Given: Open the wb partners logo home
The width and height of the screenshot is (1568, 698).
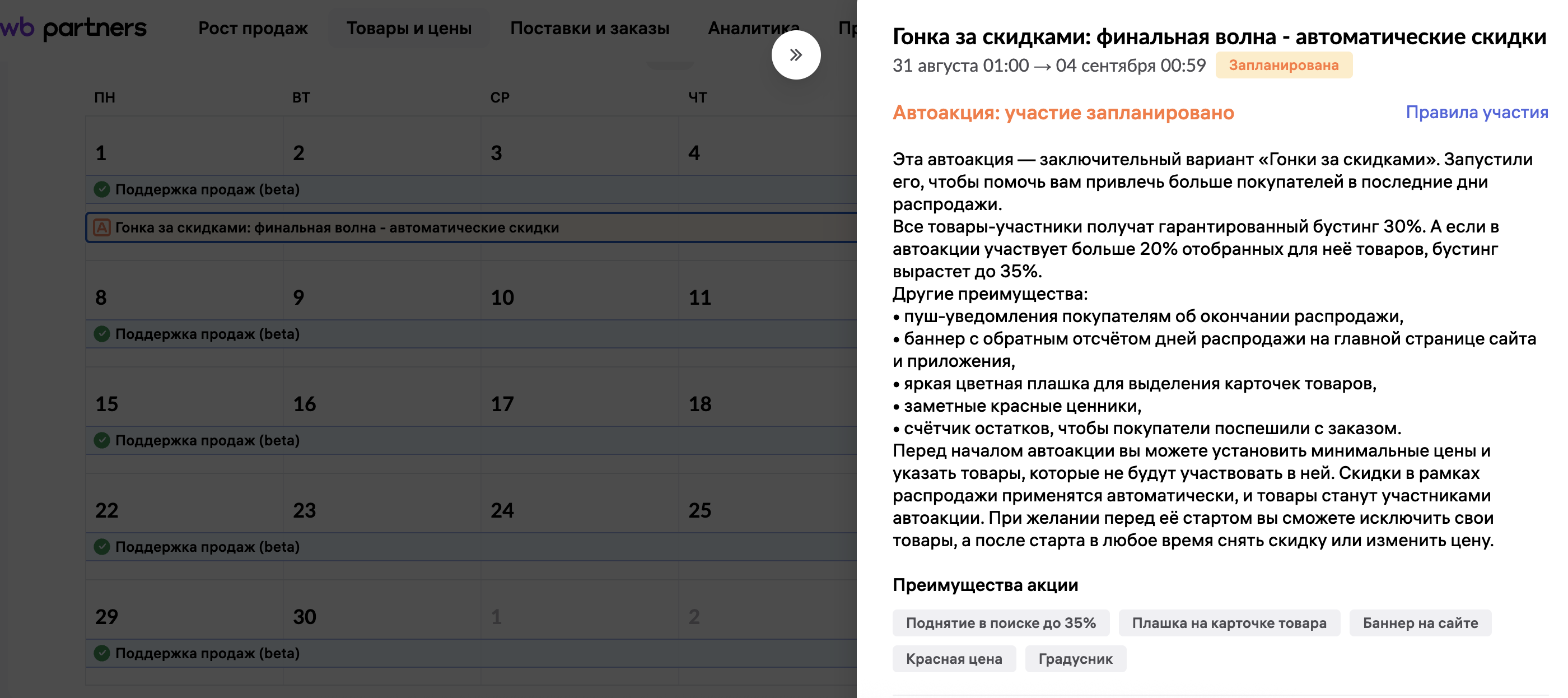Looking at the screenshot, I should tap(73, 28).
